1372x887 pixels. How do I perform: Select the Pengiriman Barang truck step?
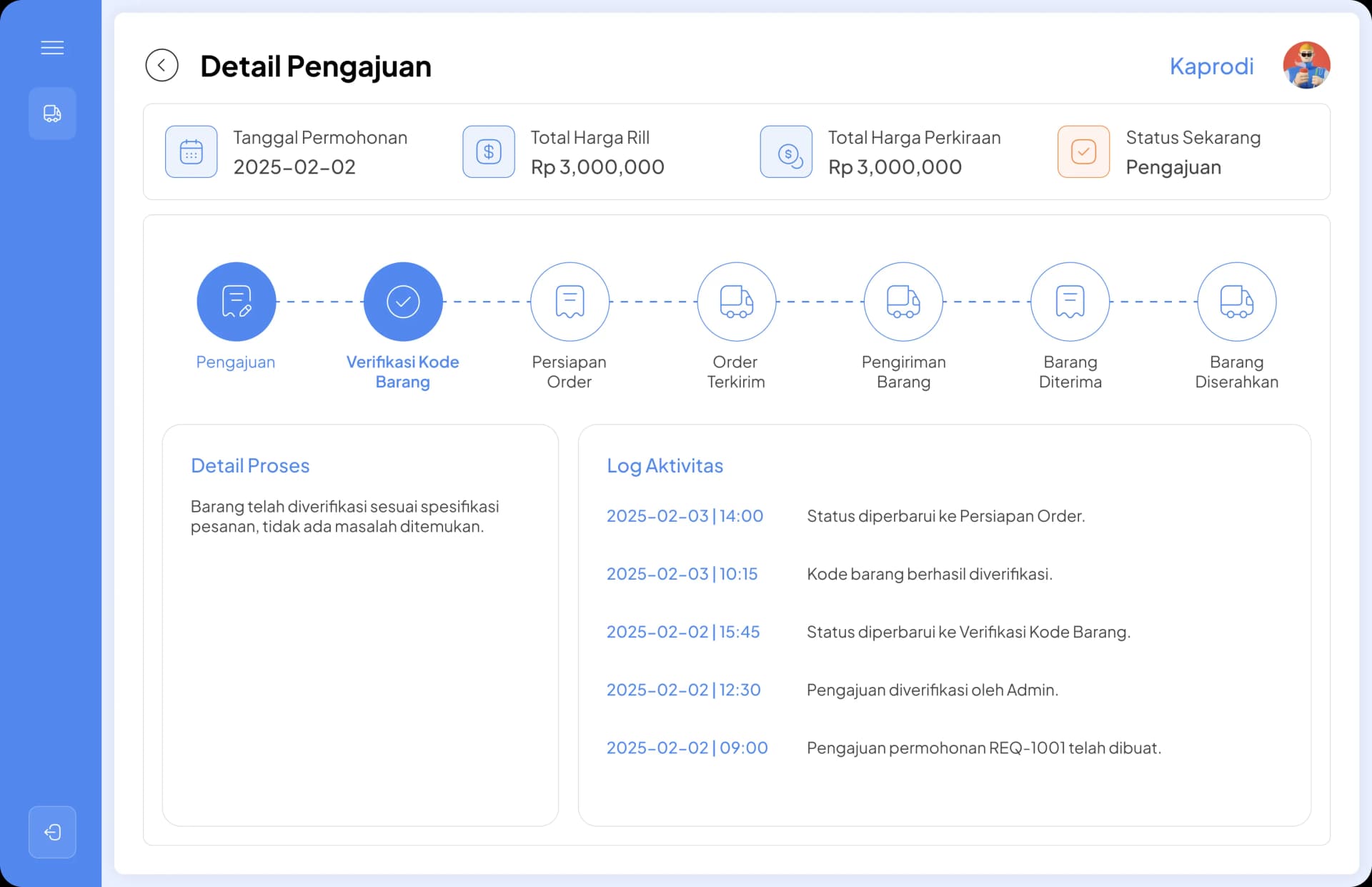[903, 302]
